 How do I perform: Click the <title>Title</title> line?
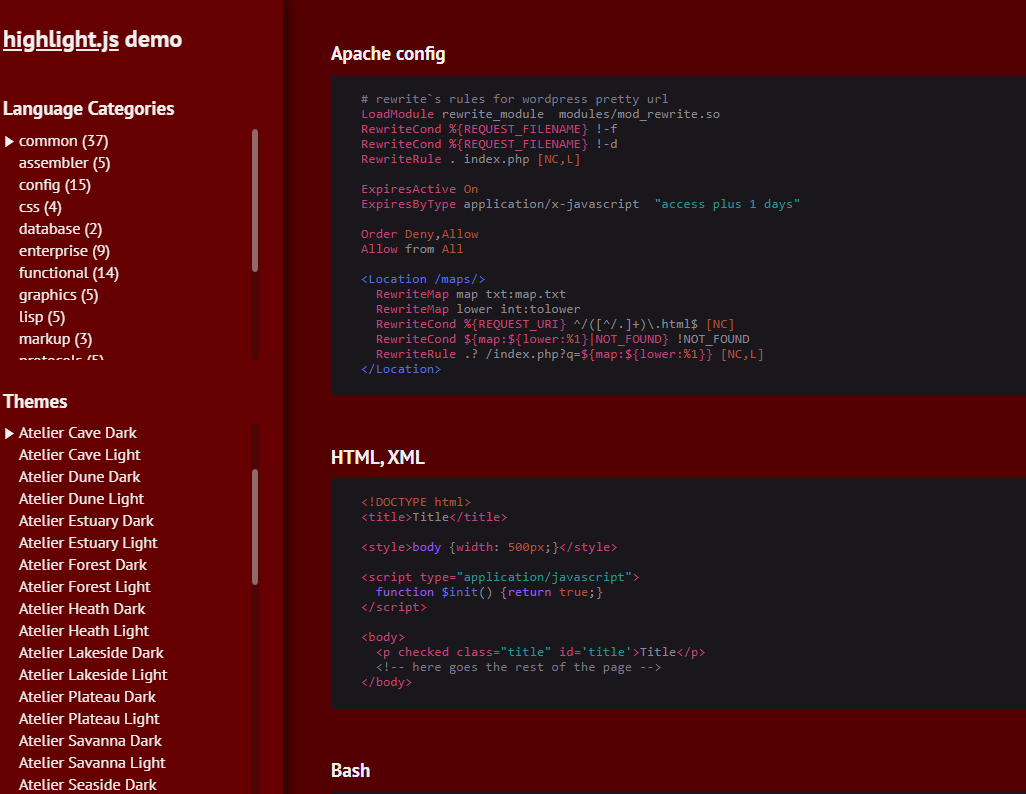pos(434,517)
